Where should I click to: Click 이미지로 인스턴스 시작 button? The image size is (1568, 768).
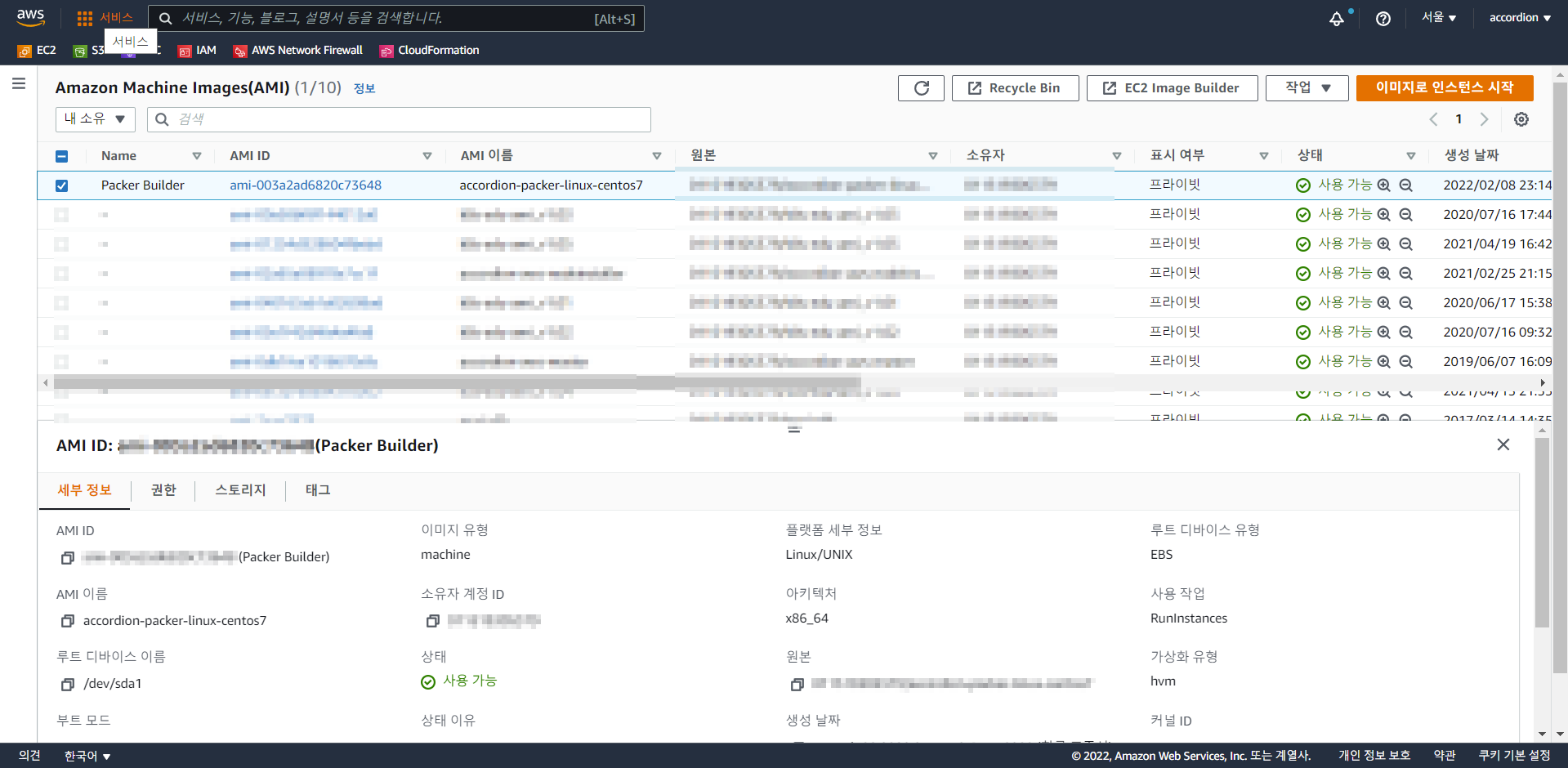pos(1445,88)
